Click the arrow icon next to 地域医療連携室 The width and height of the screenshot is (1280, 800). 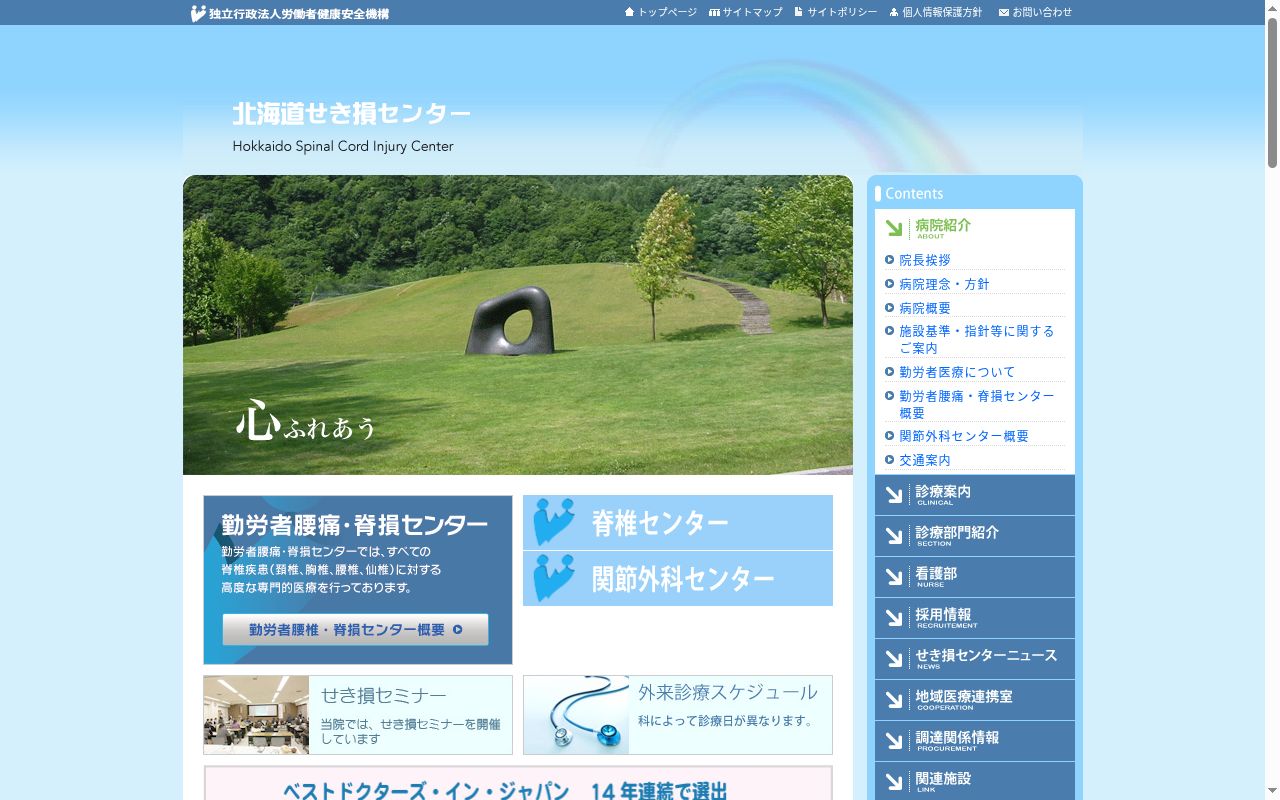(x=894, y=700)
